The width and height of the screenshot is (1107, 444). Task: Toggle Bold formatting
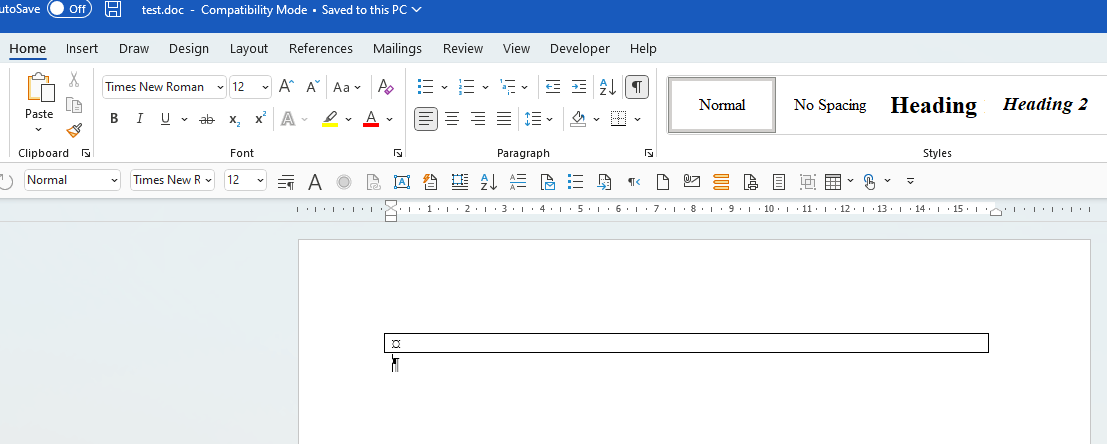pos(114,119)
